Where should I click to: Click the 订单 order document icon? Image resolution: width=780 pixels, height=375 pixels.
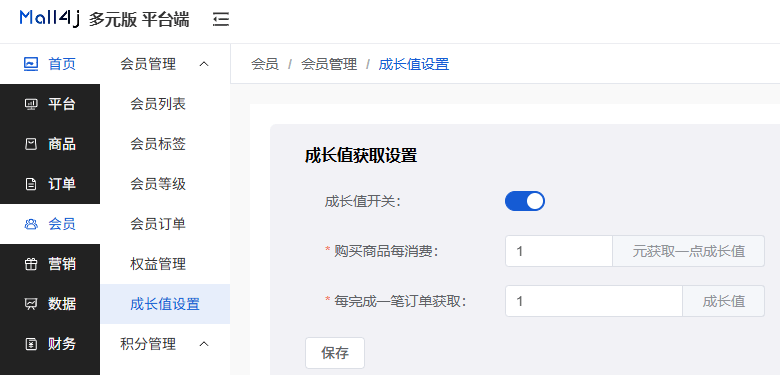pyautogui.click(x=31, y=184)
